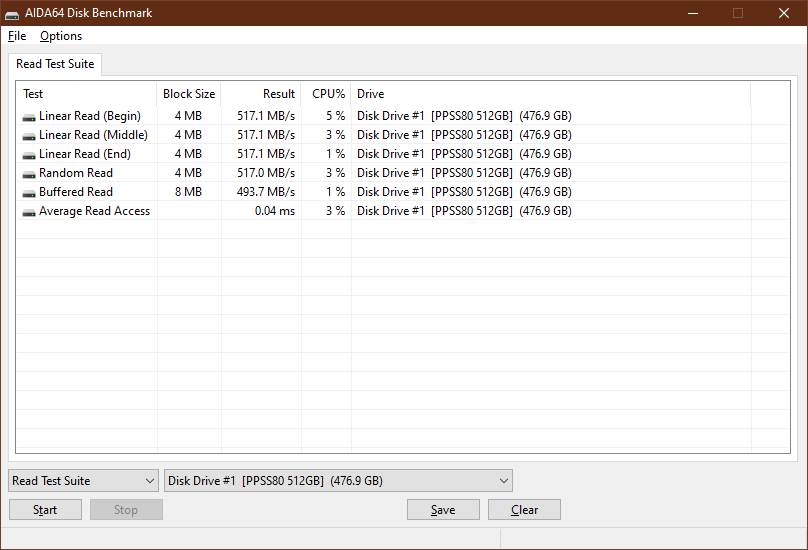Image resolution: width=808 pixels, height=550 pixels.
Task: Save the benchmark results
Action: pos(443,509)
